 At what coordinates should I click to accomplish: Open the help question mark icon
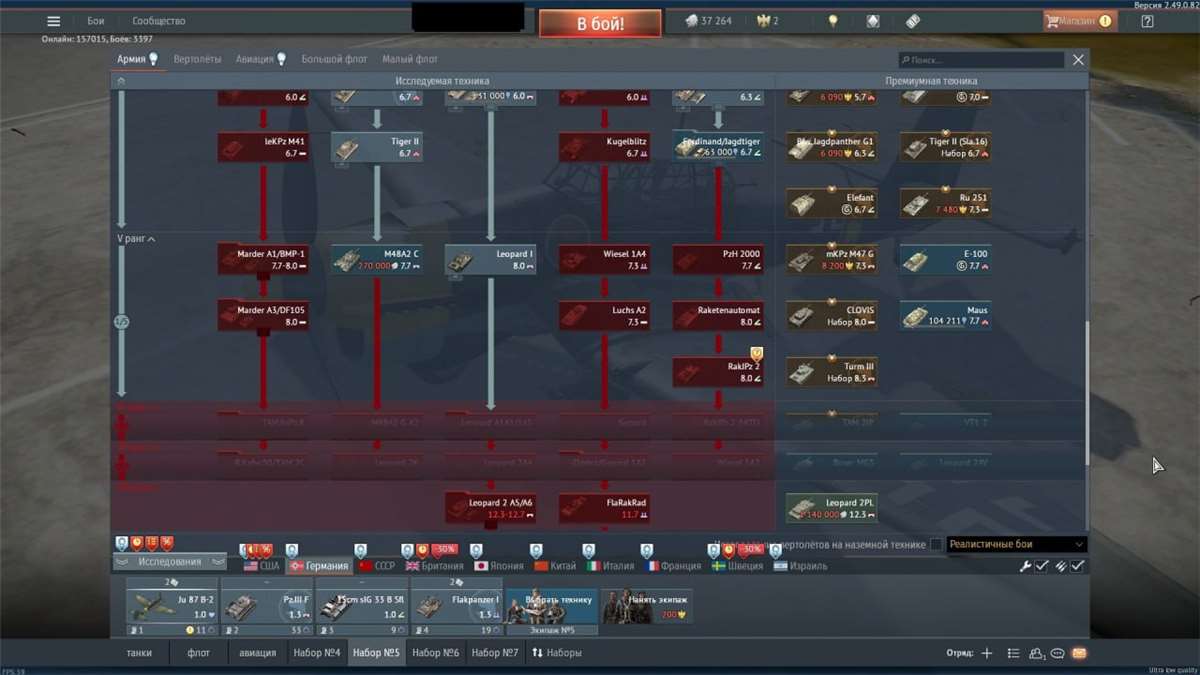(1146, 20)
